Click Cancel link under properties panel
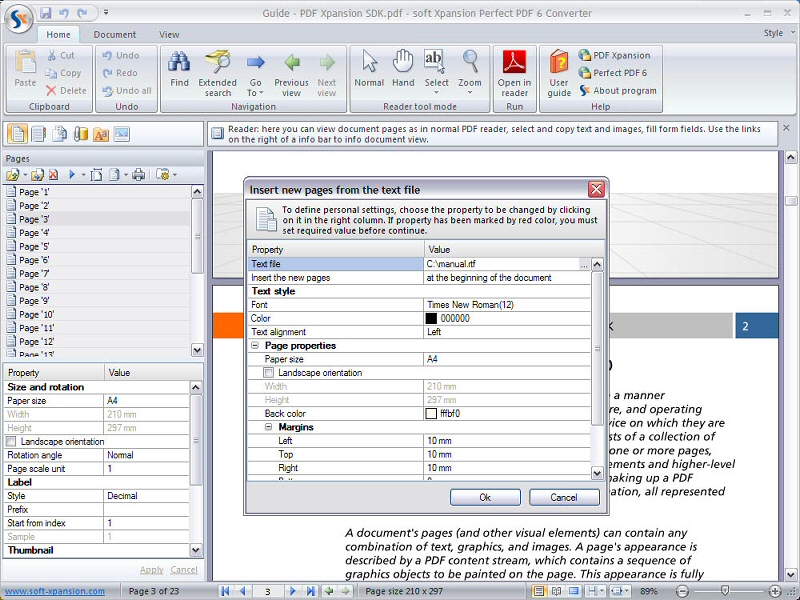 tap(184, 569)
